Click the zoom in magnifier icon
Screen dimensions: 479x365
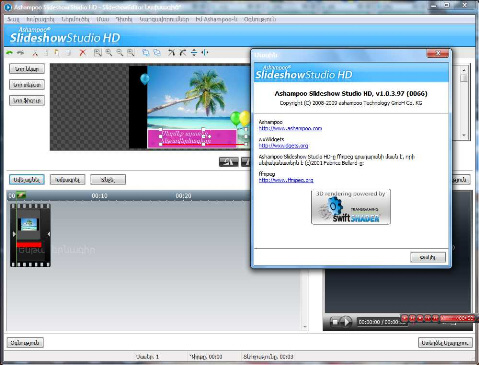(109, 53)
